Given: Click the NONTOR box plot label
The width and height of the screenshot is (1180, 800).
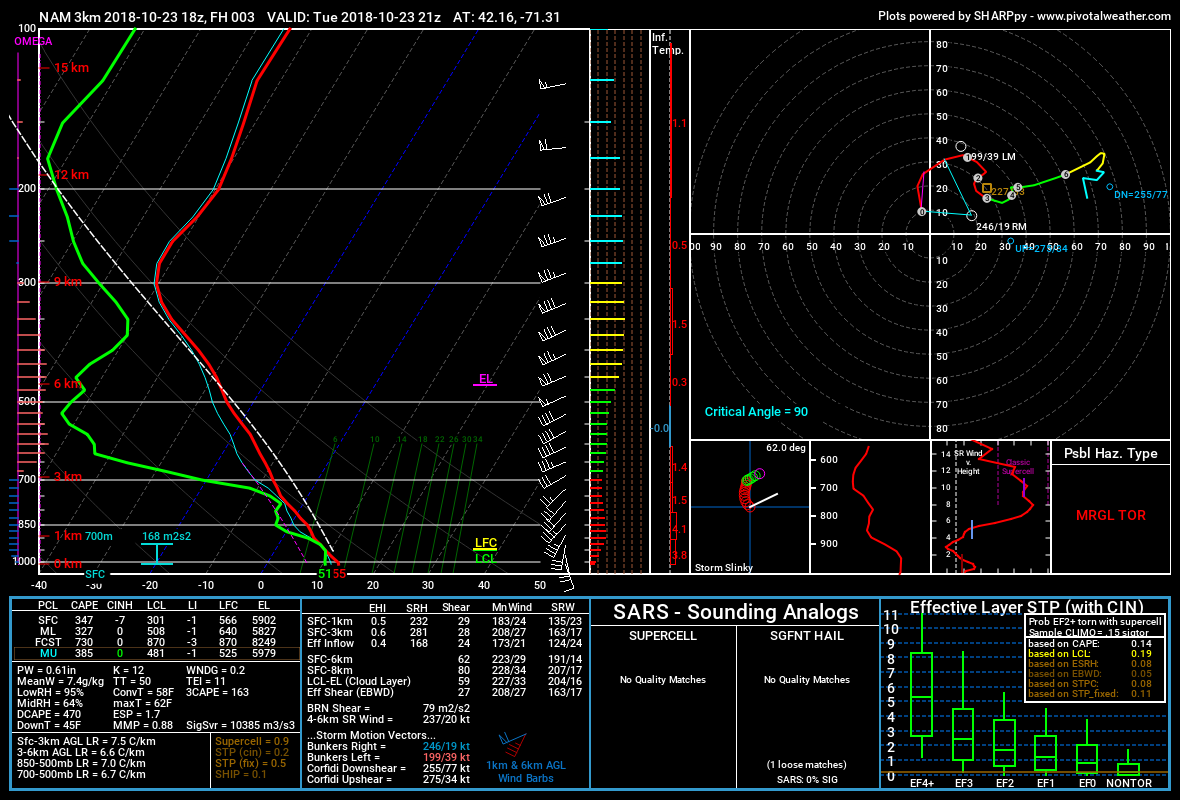Looking at the screenshot, I should click(x=1129, y=783).
